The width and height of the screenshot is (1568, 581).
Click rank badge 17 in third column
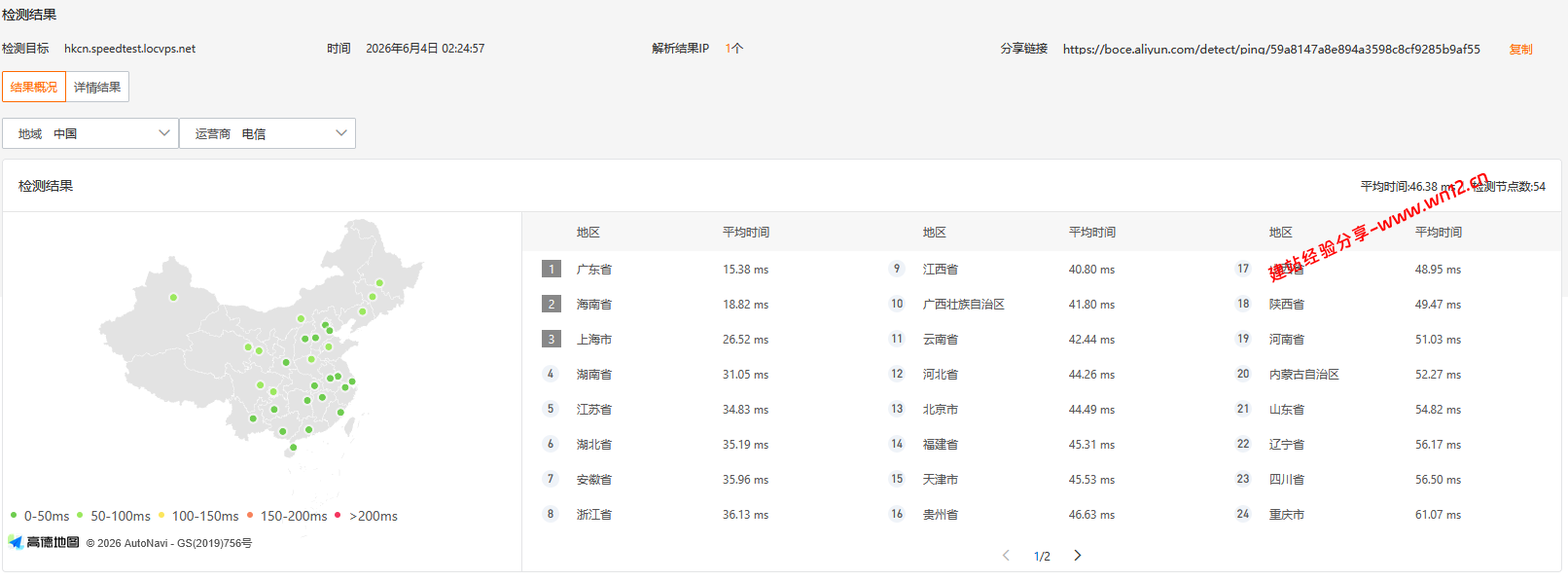tap(1243, 269)
